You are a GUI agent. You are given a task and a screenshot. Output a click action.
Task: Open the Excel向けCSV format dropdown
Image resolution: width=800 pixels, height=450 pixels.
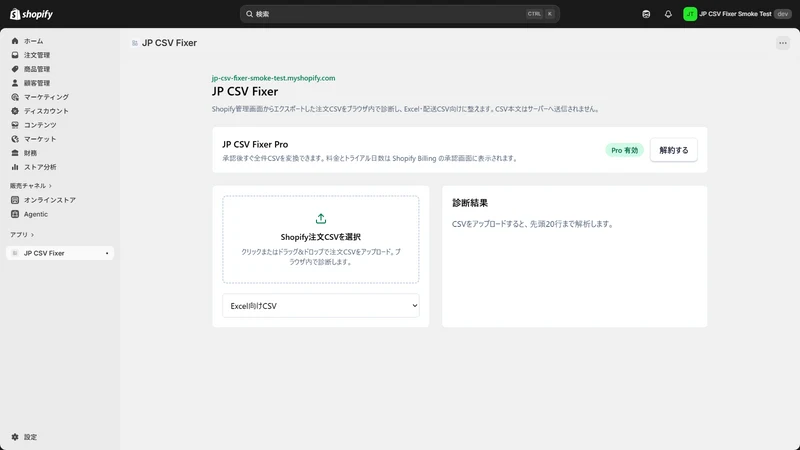click(x=320, y=306)
